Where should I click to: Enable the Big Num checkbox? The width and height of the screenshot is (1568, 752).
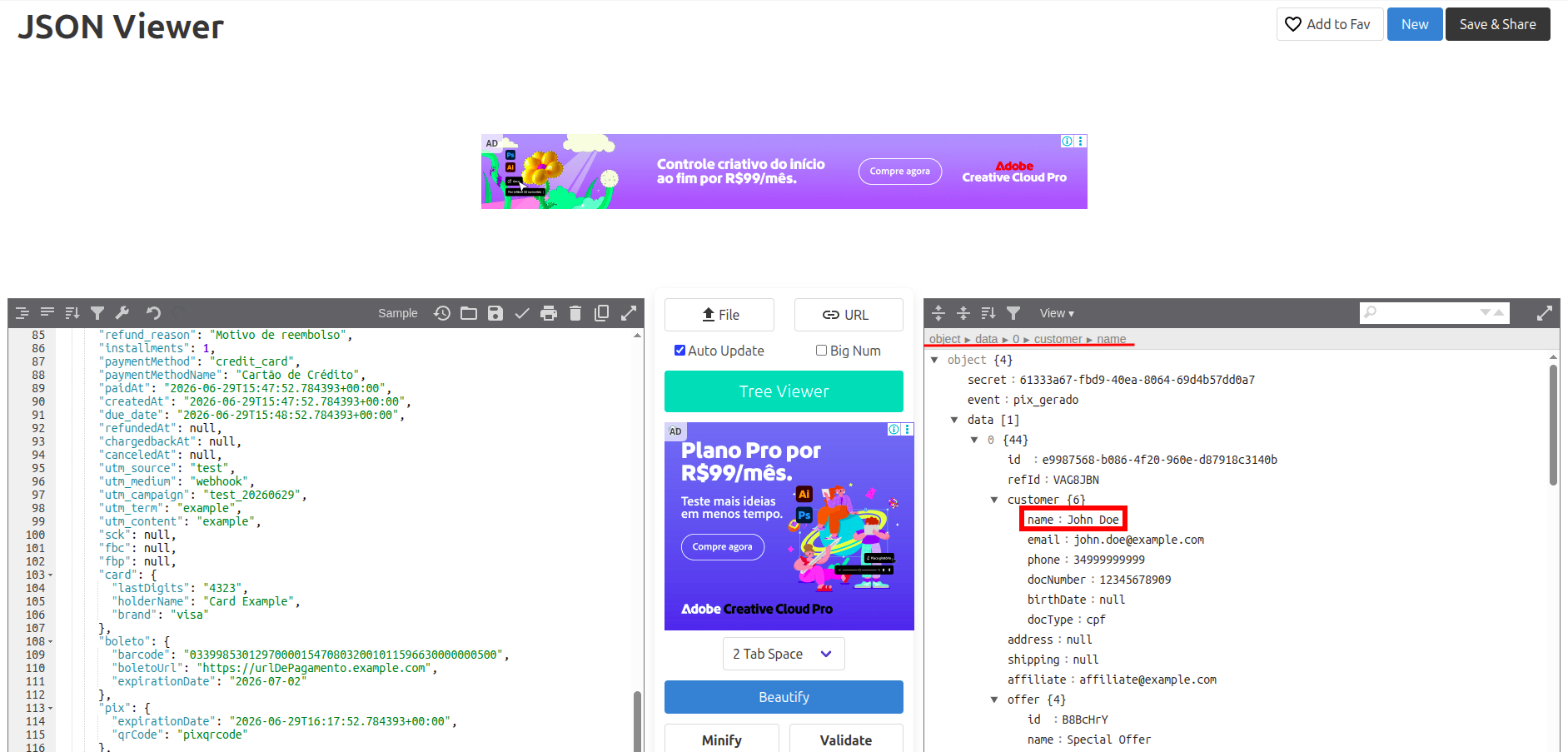pos(822,351)
